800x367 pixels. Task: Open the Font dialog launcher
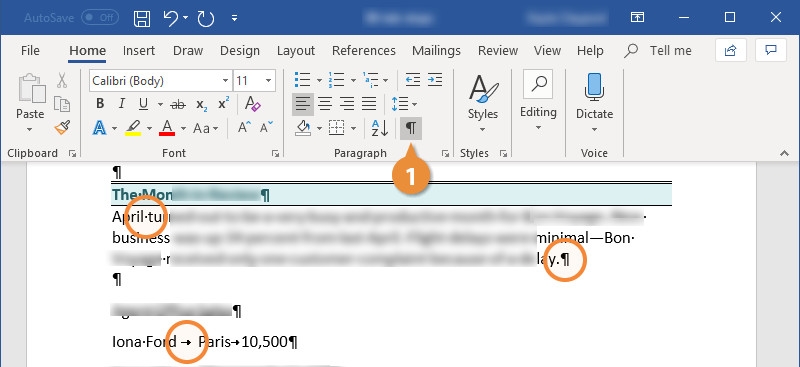(x=276, y=153)
